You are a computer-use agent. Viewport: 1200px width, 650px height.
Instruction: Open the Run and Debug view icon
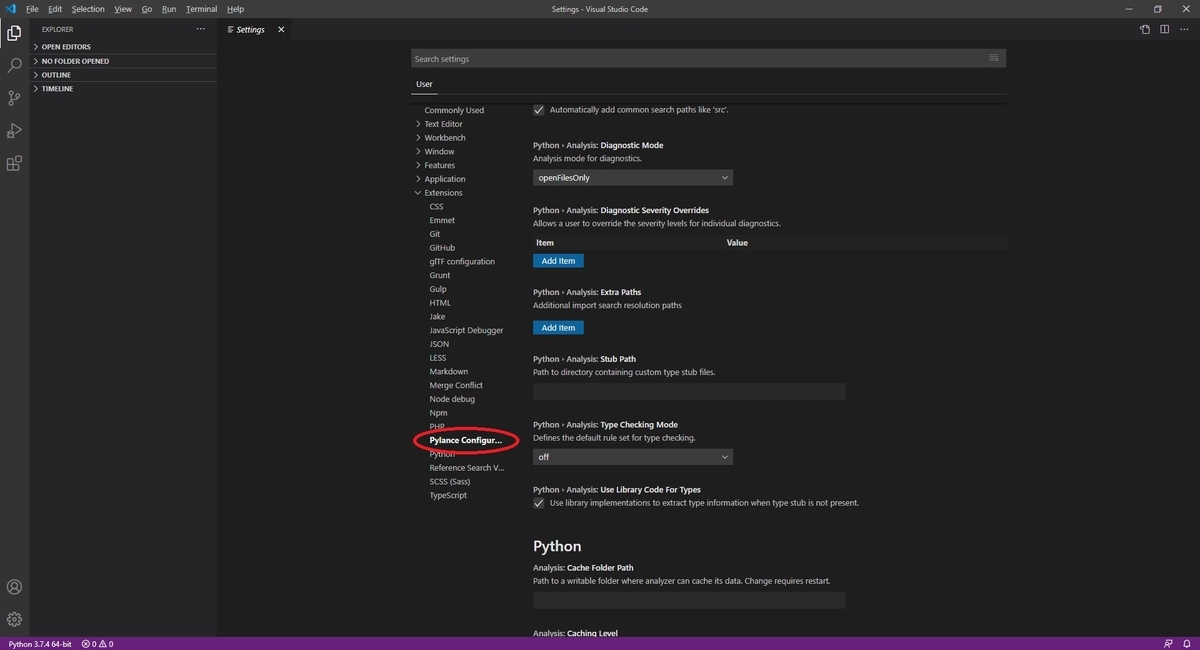point(14,131)
